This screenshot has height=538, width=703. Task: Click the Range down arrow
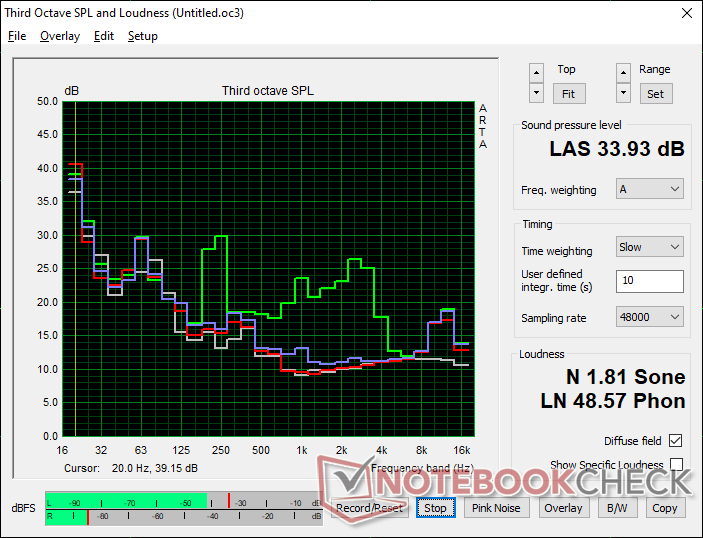point(623,93)
